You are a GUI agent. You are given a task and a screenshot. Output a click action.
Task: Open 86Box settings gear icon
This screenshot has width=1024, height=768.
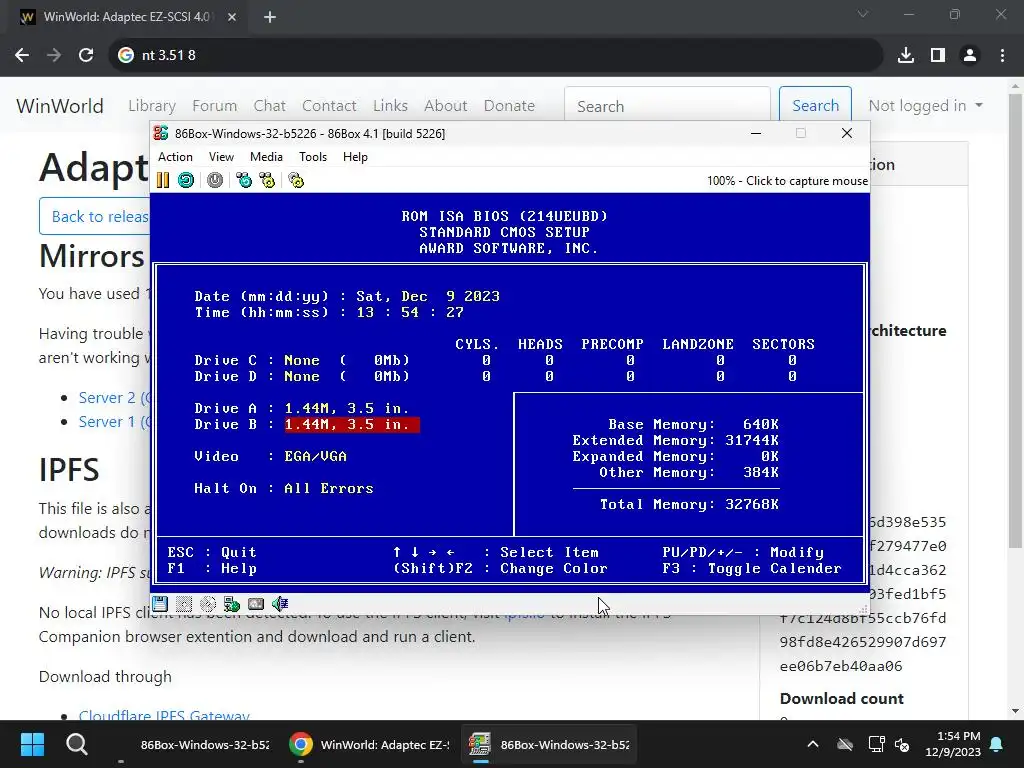pos(296,180)
